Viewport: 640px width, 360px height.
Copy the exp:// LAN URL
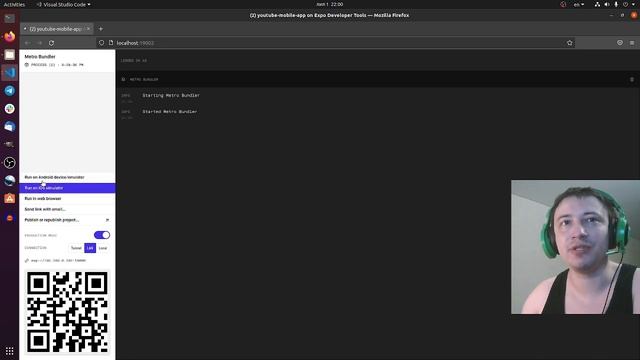coord(58,260)
